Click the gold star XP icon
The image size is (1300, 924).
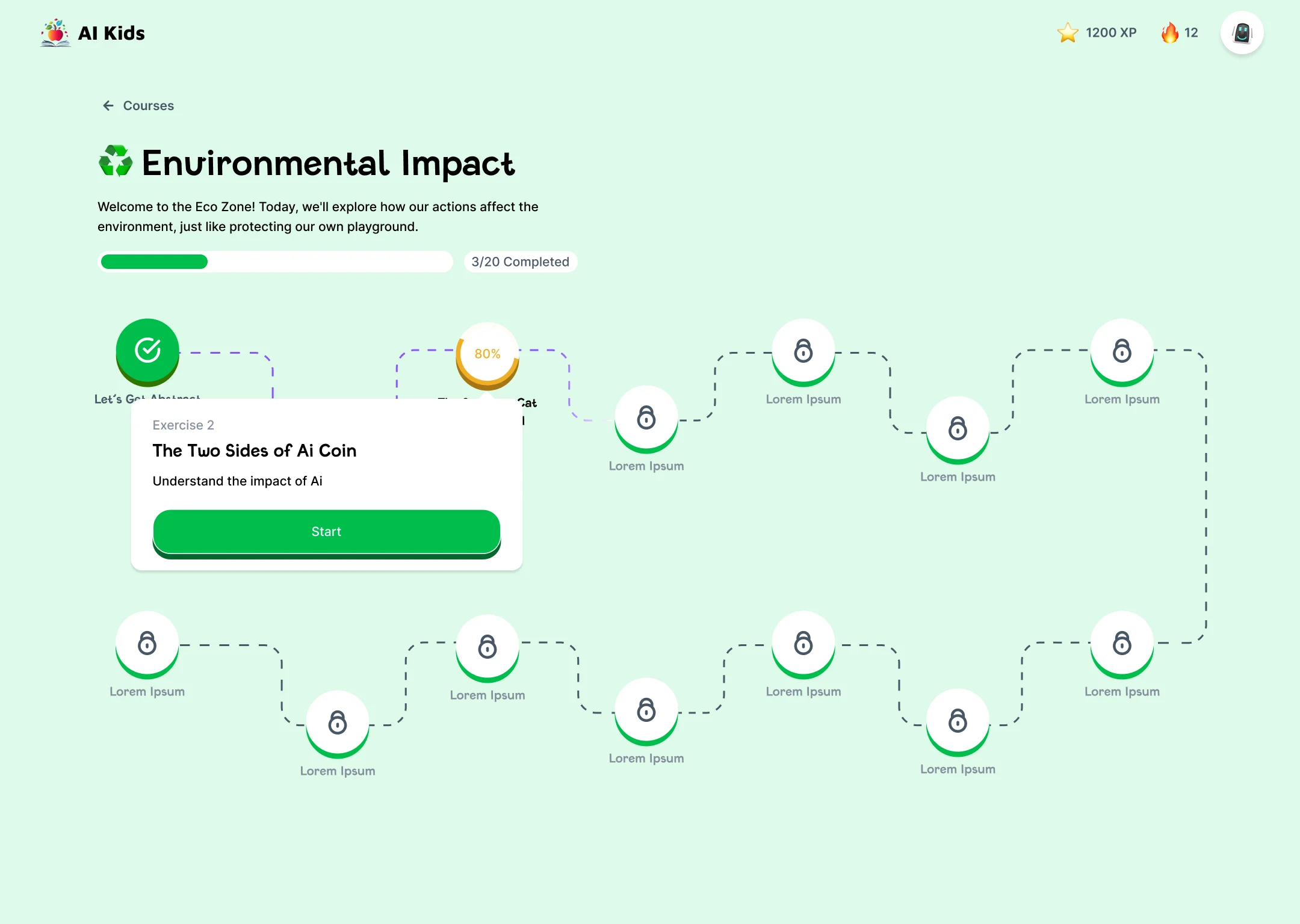click(1068, 32)
